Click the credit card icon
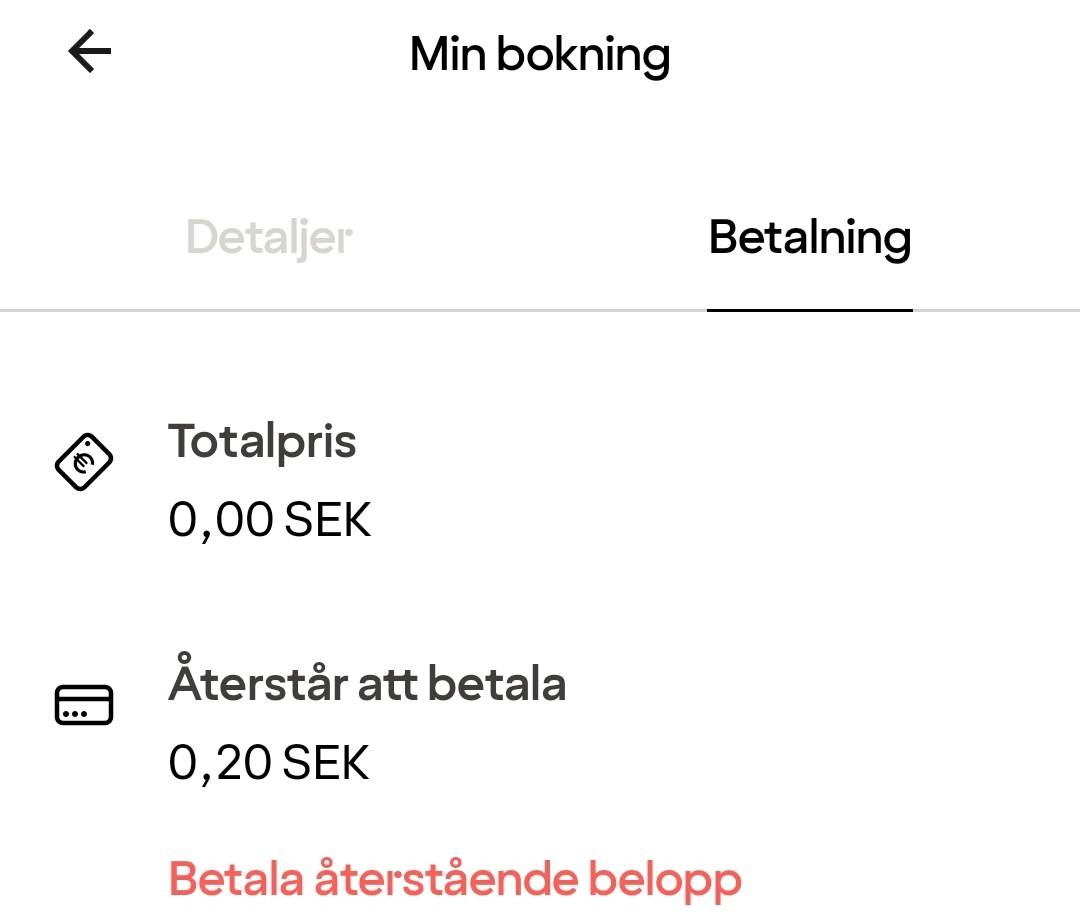The width and height of the screenshot is (1080, 923). (83, 705)
